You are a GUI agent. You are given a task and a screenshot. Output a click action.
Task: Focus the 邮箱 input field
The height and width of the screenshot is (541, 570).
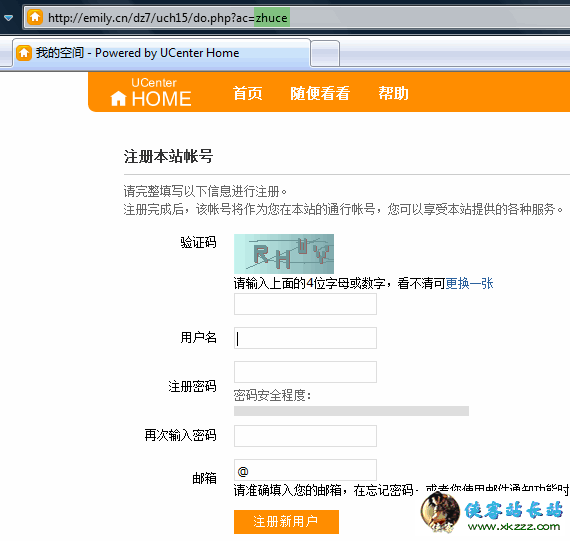point(305,470)
